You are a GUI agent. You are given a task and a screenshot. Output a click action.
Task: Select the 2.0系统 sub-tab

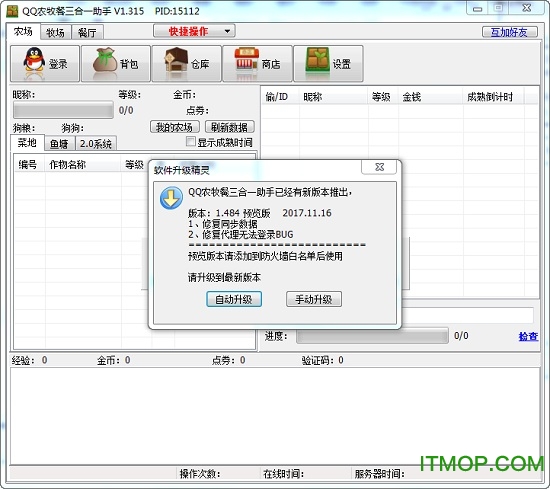[96, 143]
